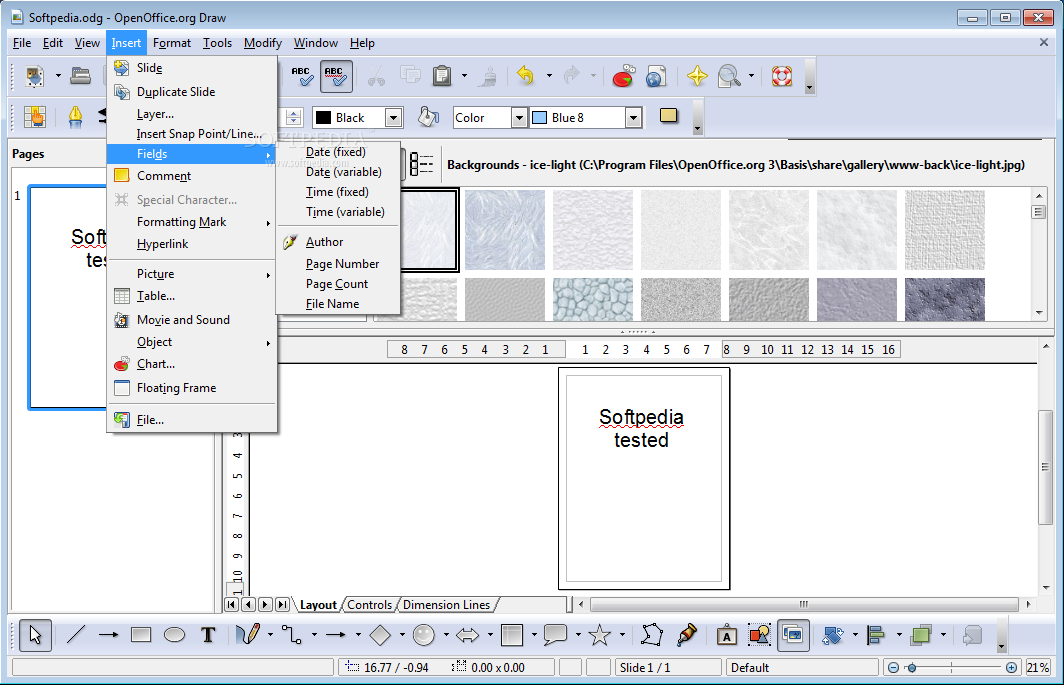The width and height of the screenshot is (1064, 685).
Task: Toggle AutoSpellcheck button
Action: coord(335,75)
